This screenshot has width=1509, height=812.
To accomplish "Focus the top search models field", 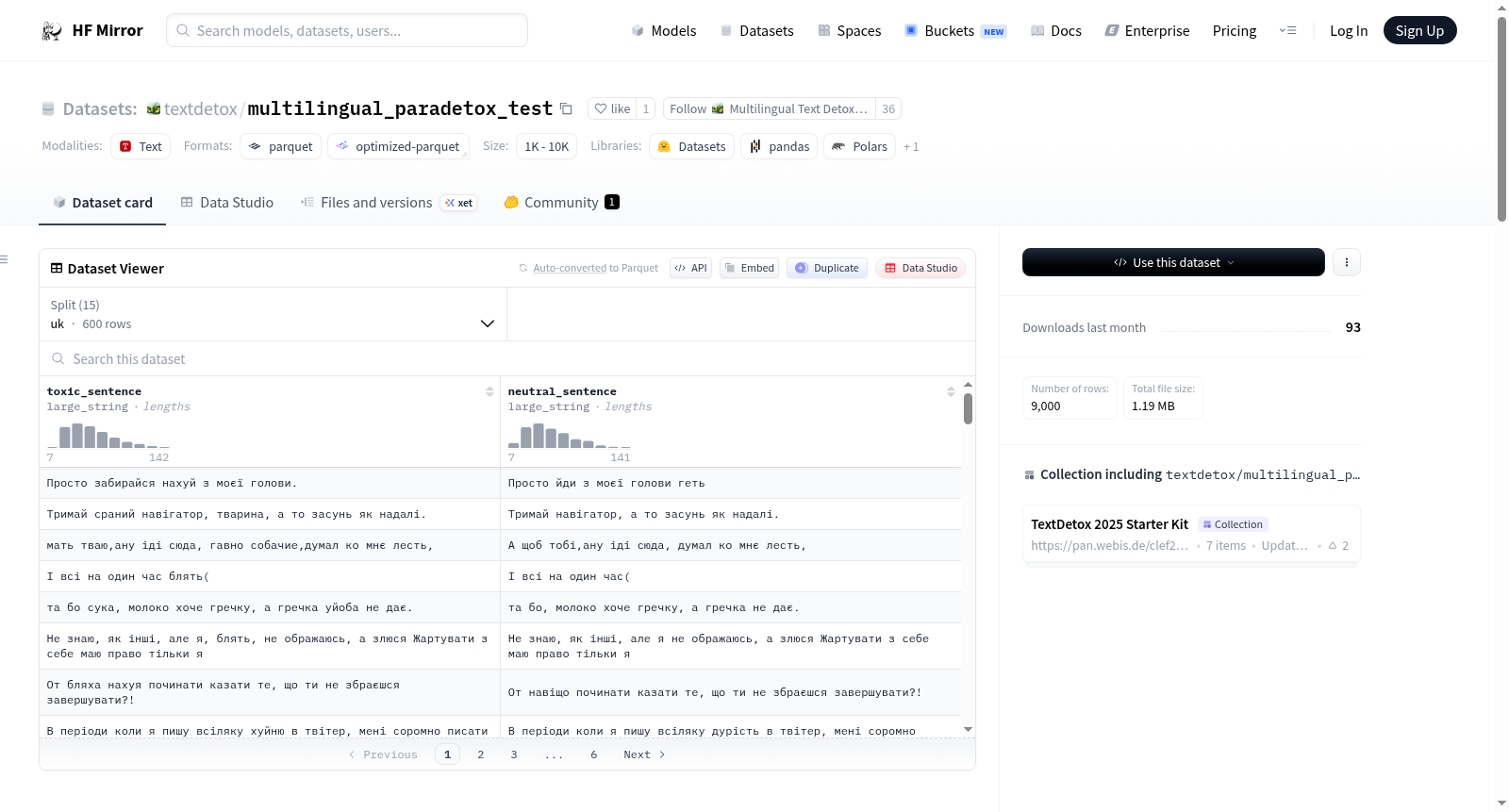I will (347, 30).
